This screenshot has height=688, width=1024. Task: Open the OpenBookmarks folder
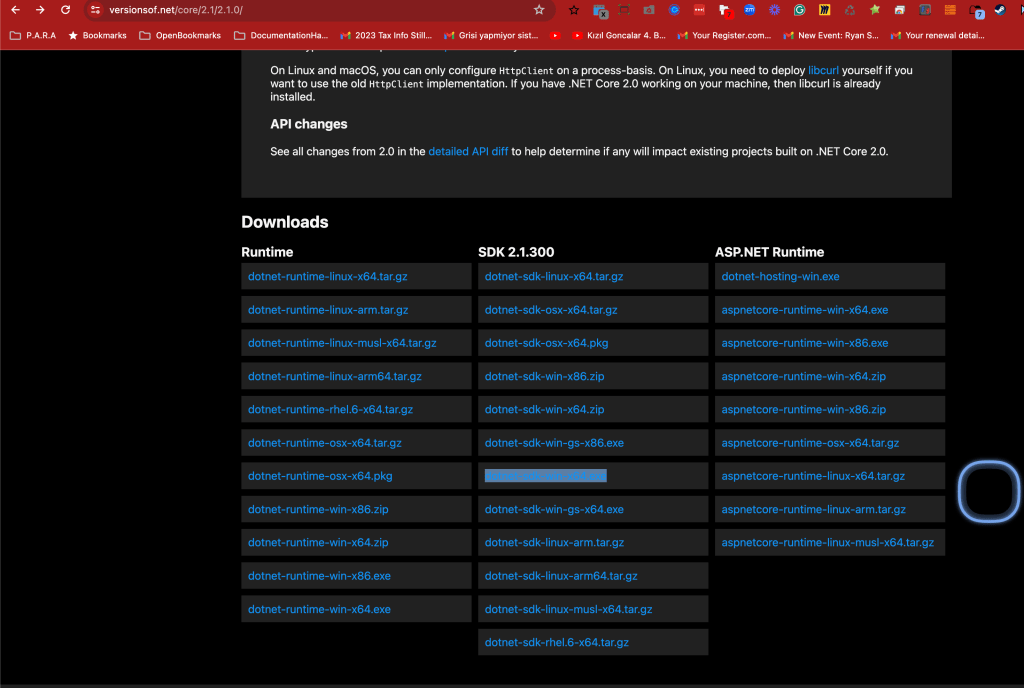(180, 35)
